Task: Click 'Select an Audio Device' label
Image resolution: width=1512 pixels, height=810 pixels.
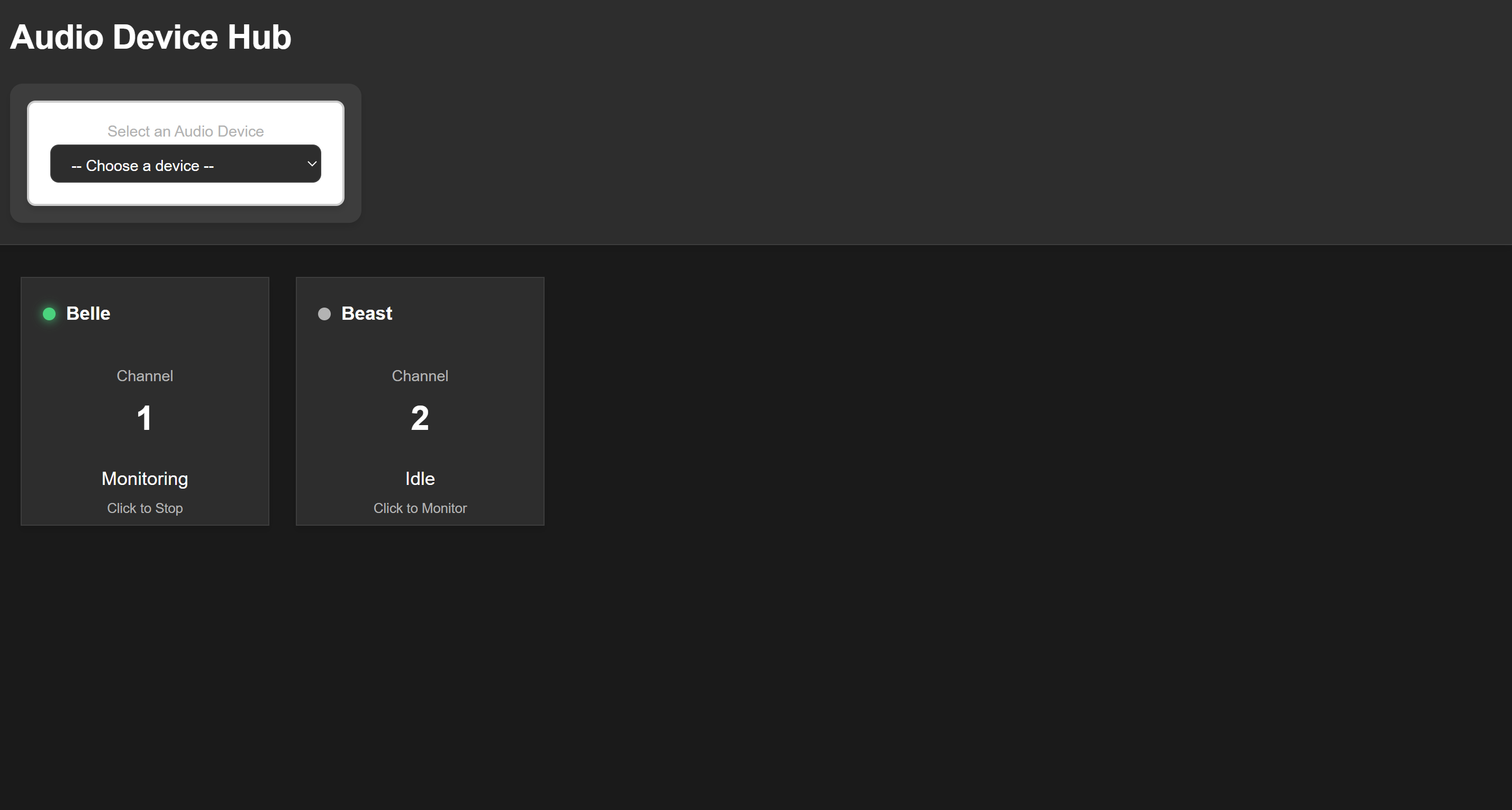Action: 185,131
